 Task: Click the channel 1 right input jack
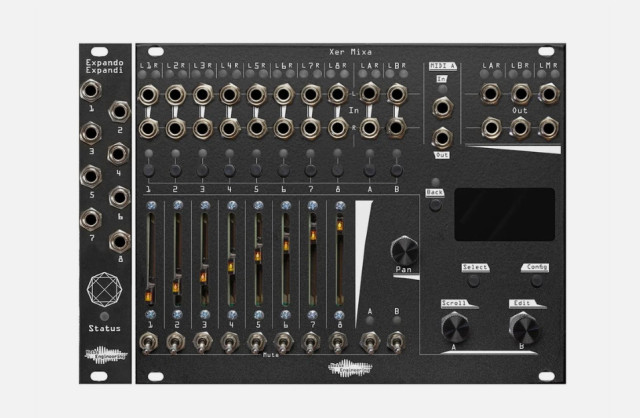[148, 128]
